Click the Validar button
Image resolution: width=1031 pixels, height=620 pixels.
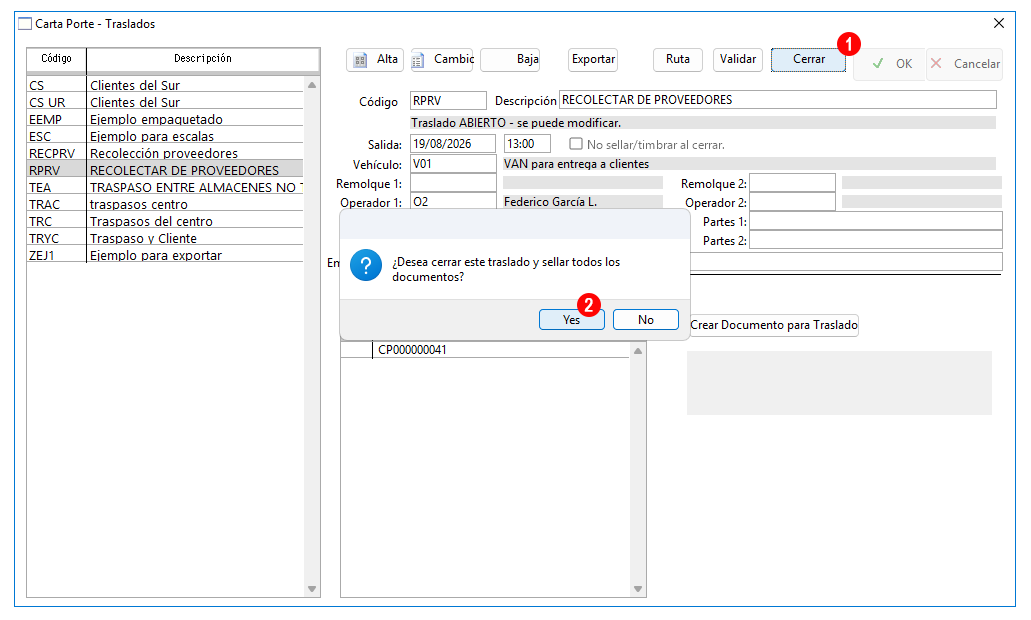(738, 60)
